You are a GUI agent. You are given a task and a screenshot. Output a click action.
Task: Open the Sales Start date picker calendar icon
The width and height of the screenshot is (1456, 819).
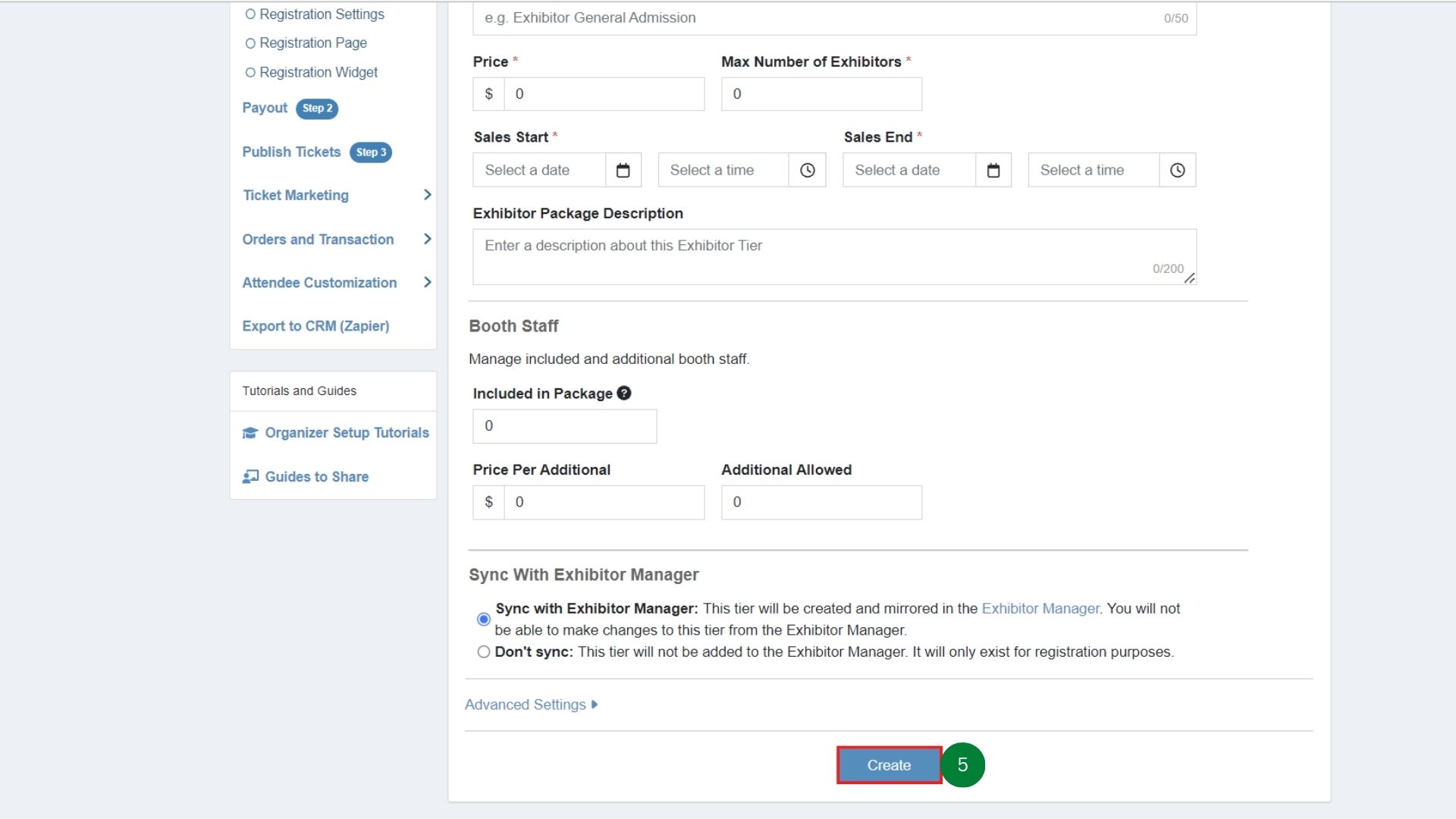coord(622,170)
